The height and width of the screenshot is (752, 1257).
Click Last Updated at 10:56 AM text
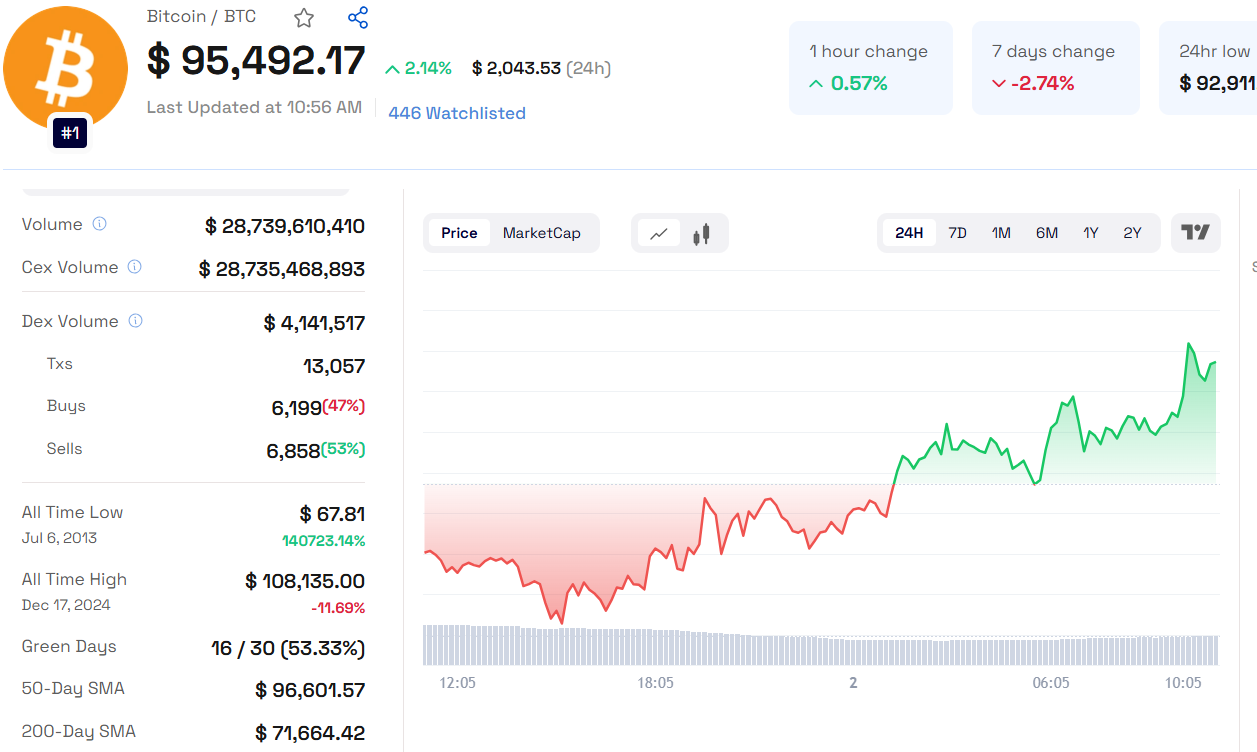click(254, 107)
